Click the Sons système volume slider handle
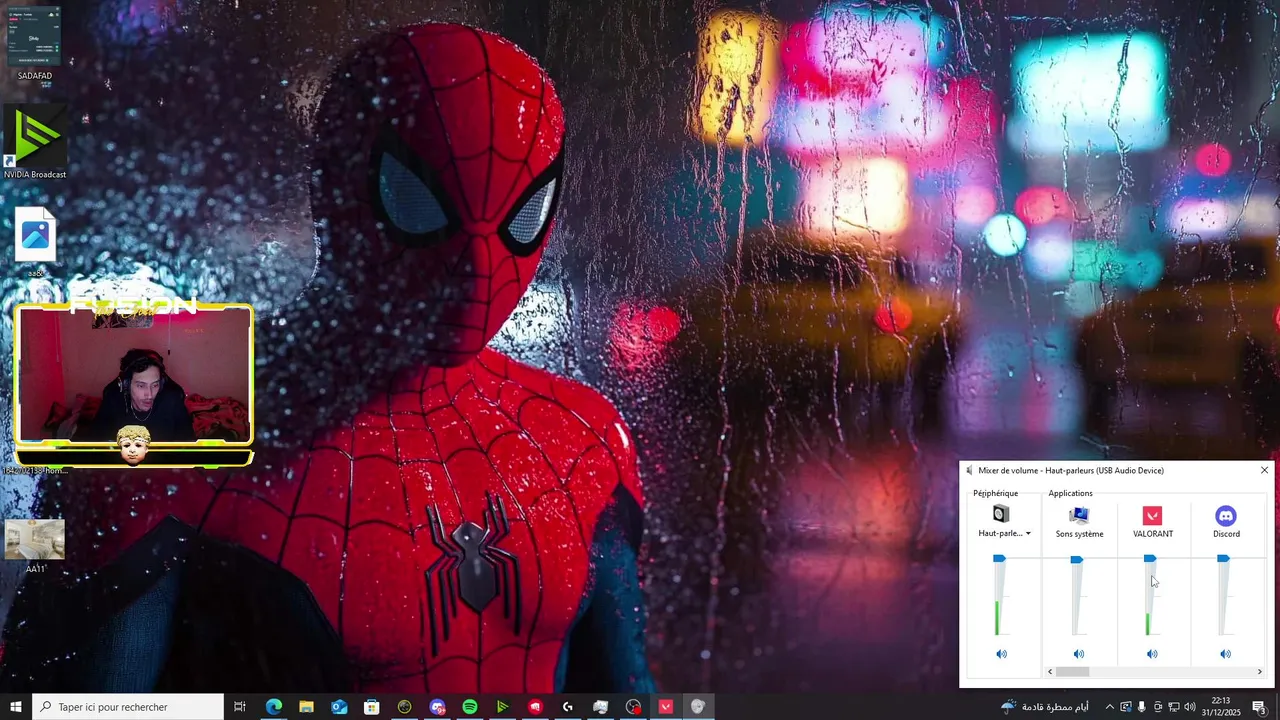Image resolution: width=1280 pixels, height=720 pixels. tap(1076, 559)
